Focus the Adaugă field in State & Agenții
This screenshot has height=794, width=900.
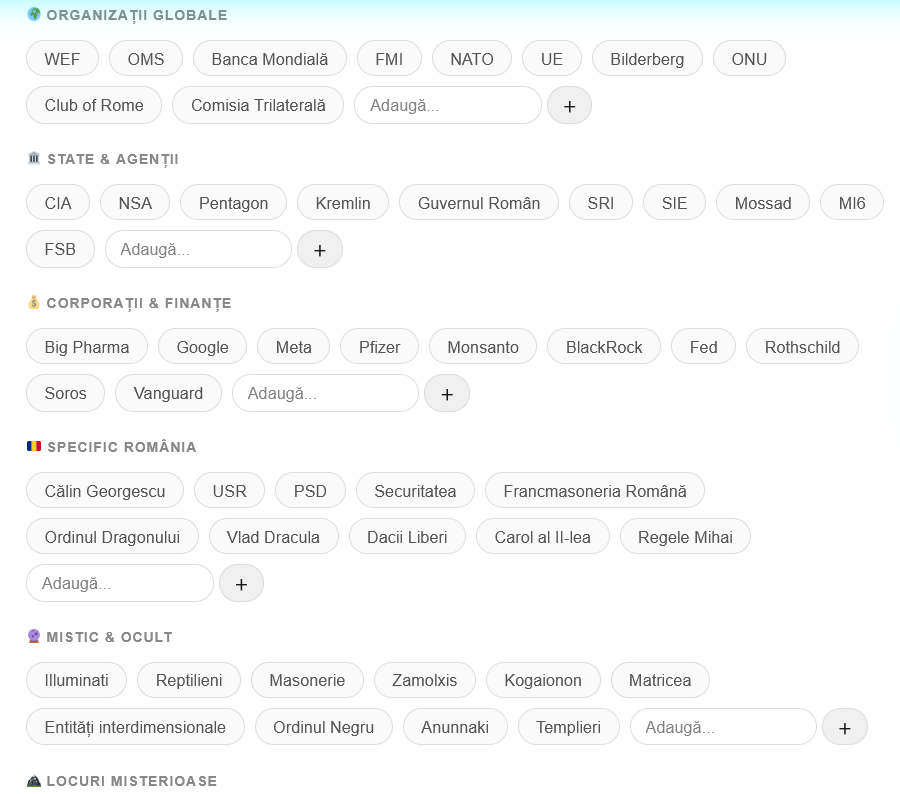(x=198, y=250)
